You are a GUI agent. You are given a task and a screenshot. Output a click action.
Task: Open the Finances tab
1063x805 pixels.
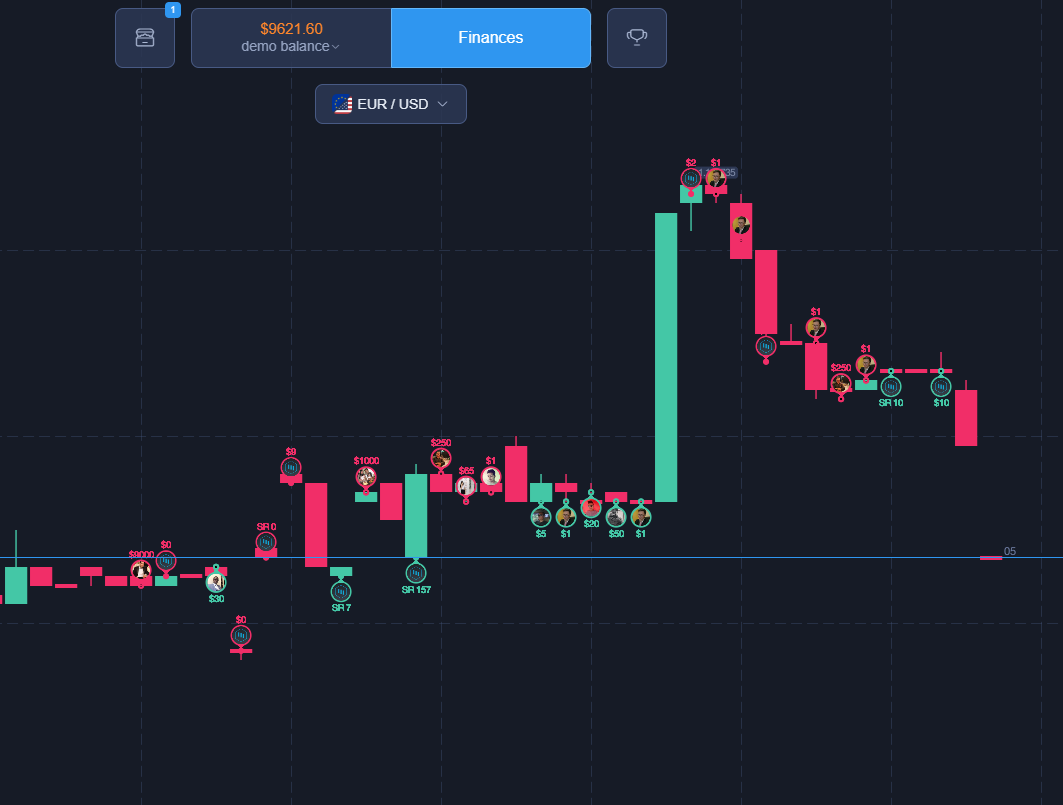(x=490, y=38)
